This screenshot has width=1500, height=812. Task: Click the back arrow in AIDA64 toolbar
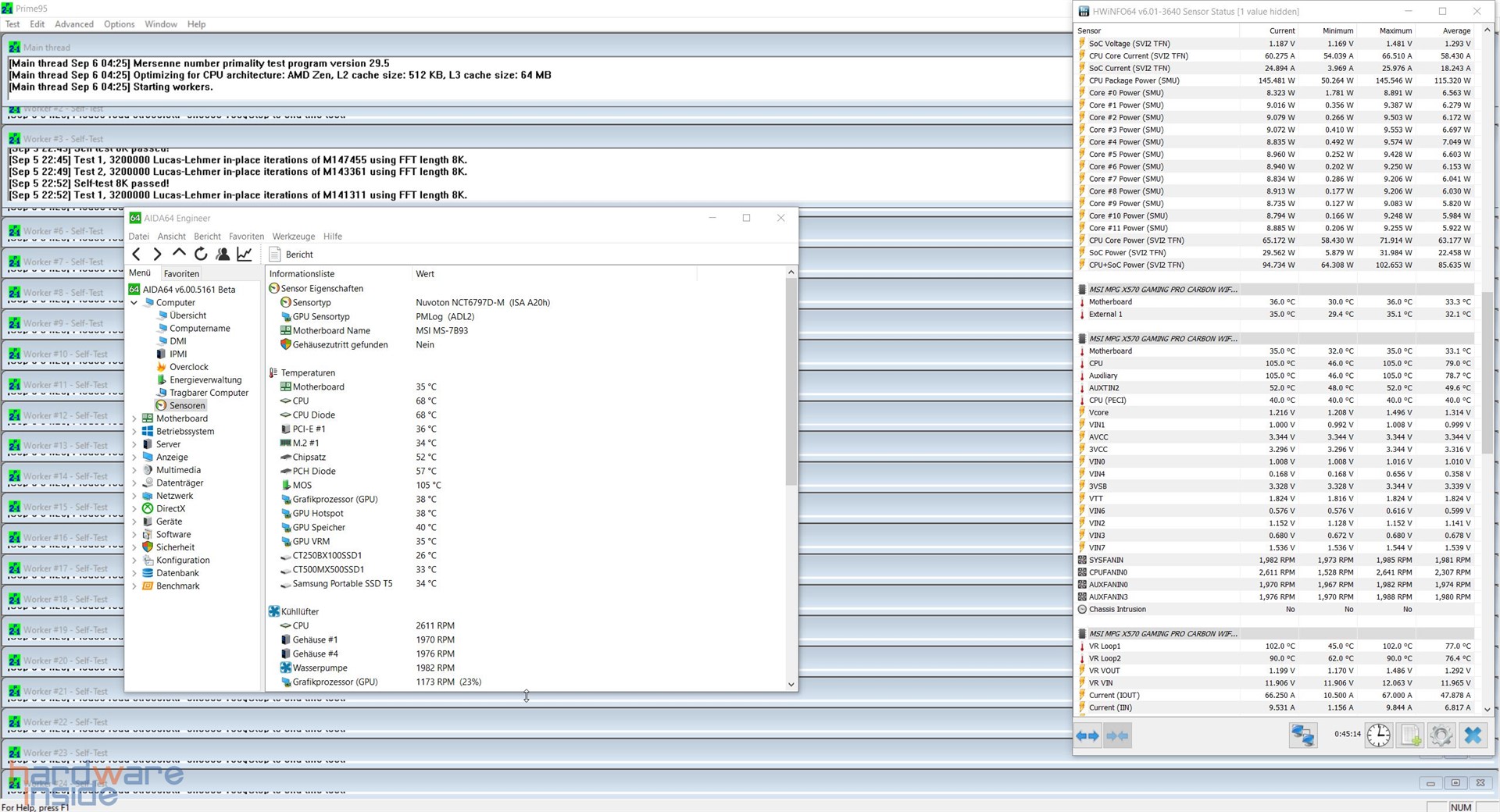point(137,254)
